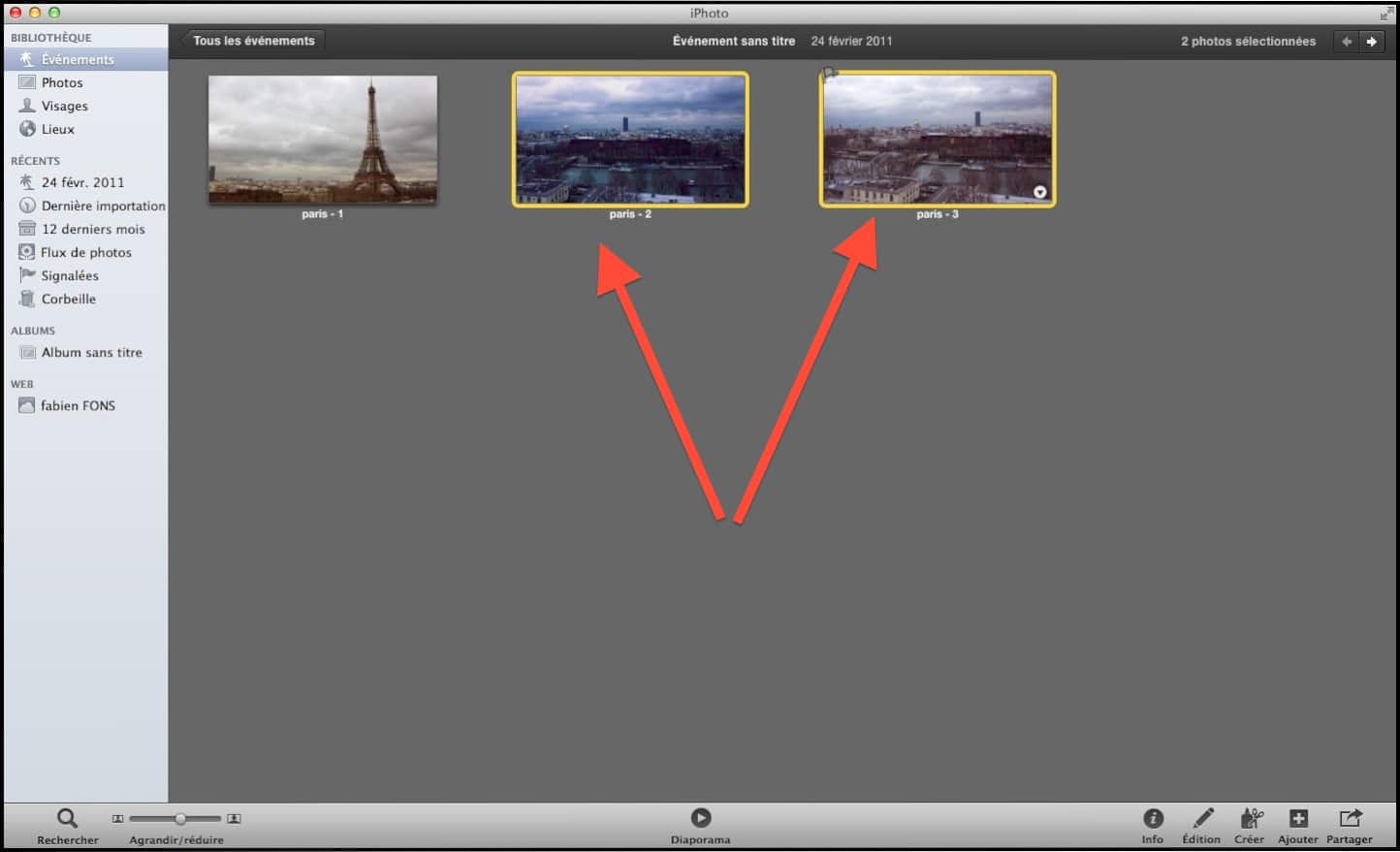Go back to Tous les événements
The height and width of the screenshot is (852, 1400).
(x=253, y=41)
